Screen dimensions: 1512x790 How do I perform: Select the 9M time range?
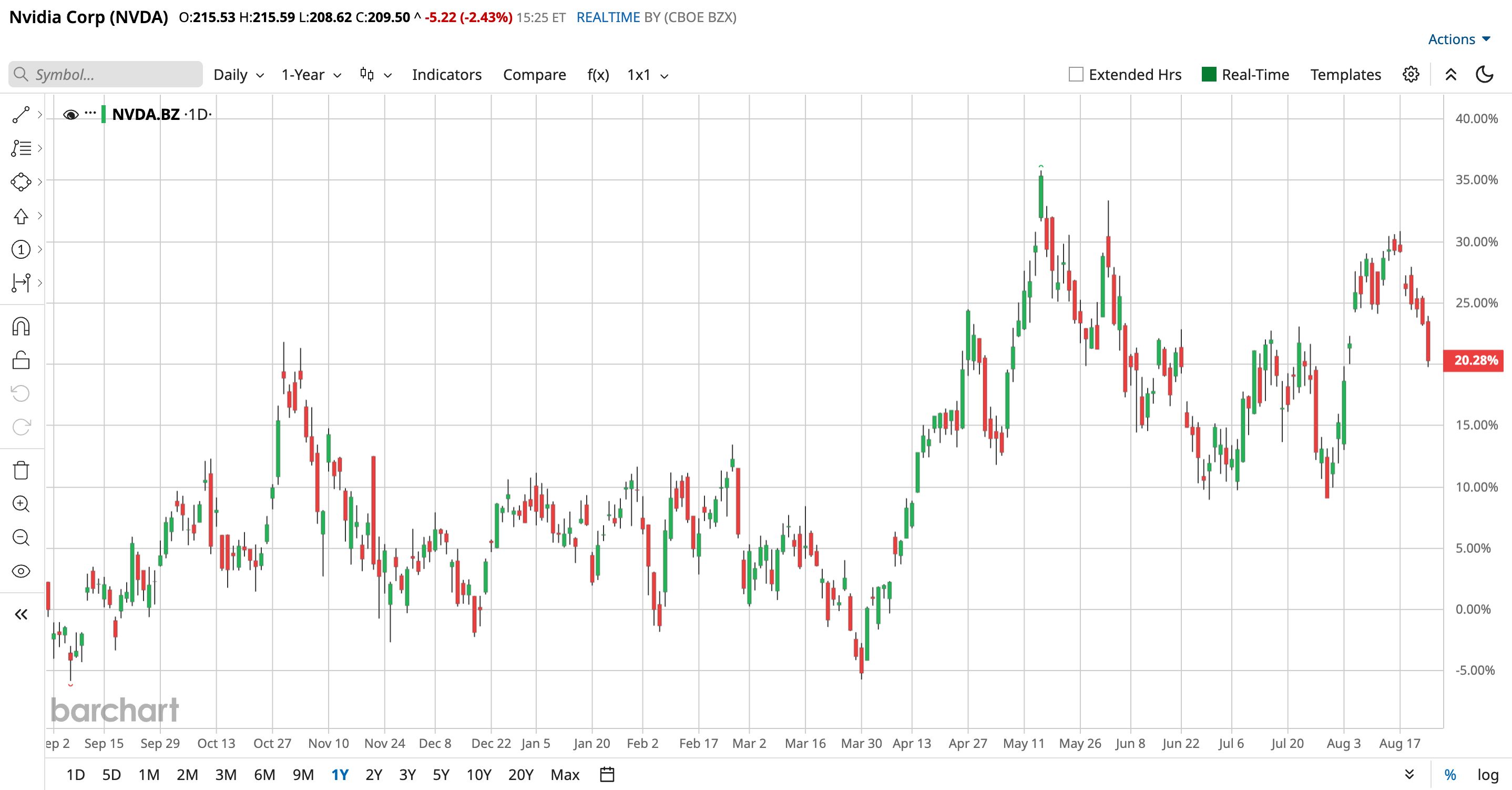pyautogui.click(x=303, y=775)
